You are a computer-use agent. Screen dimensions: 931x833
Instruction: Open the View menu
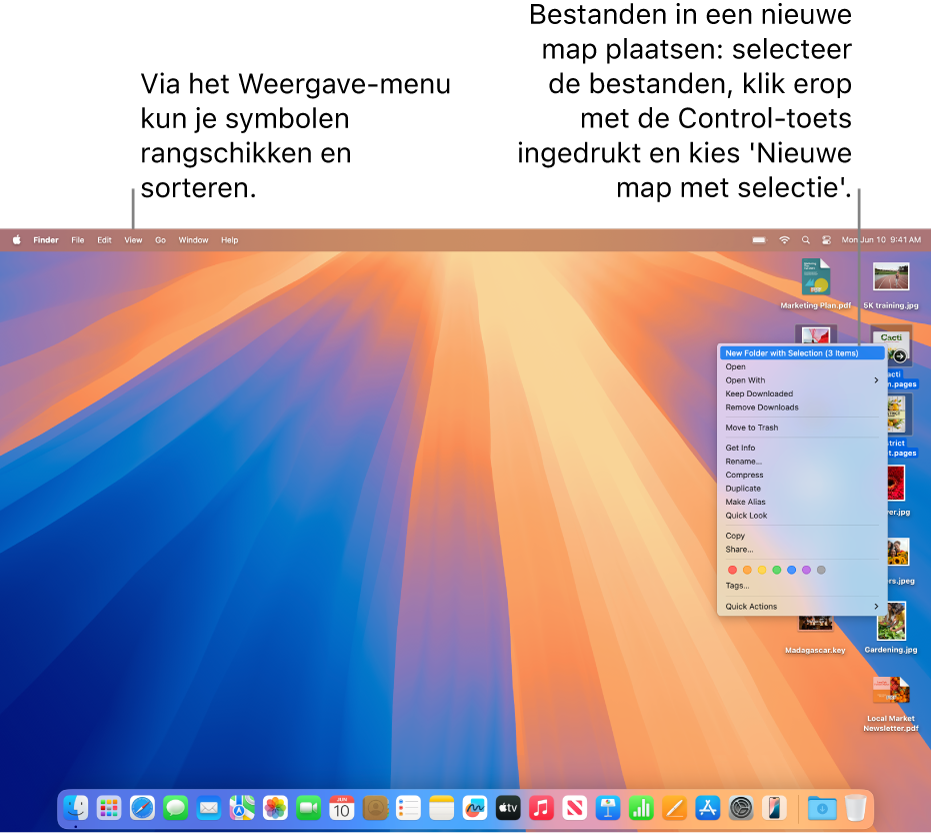tap(133, 240)
